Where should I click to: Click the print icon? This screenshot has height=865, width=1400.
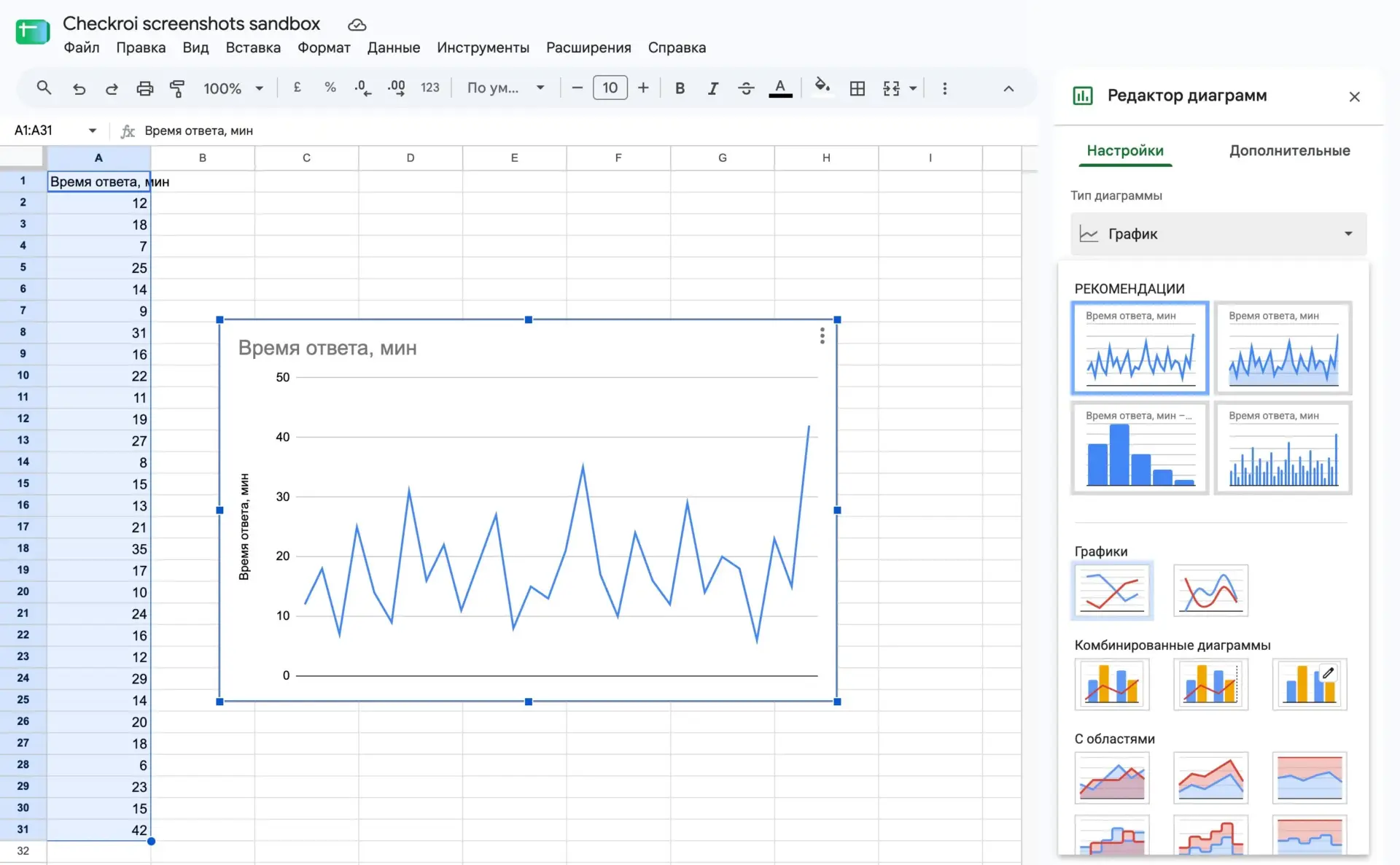145,88
